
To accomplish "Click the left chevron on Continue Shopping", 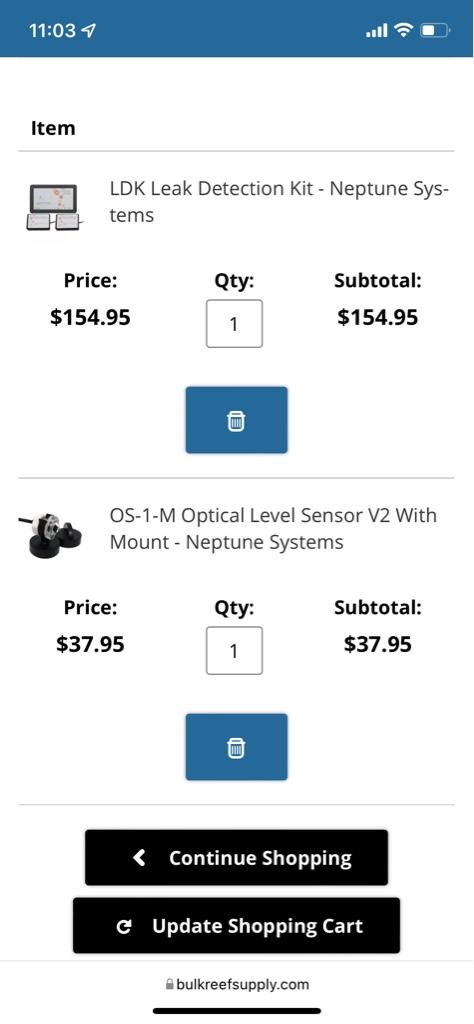I will pos(139,857).
